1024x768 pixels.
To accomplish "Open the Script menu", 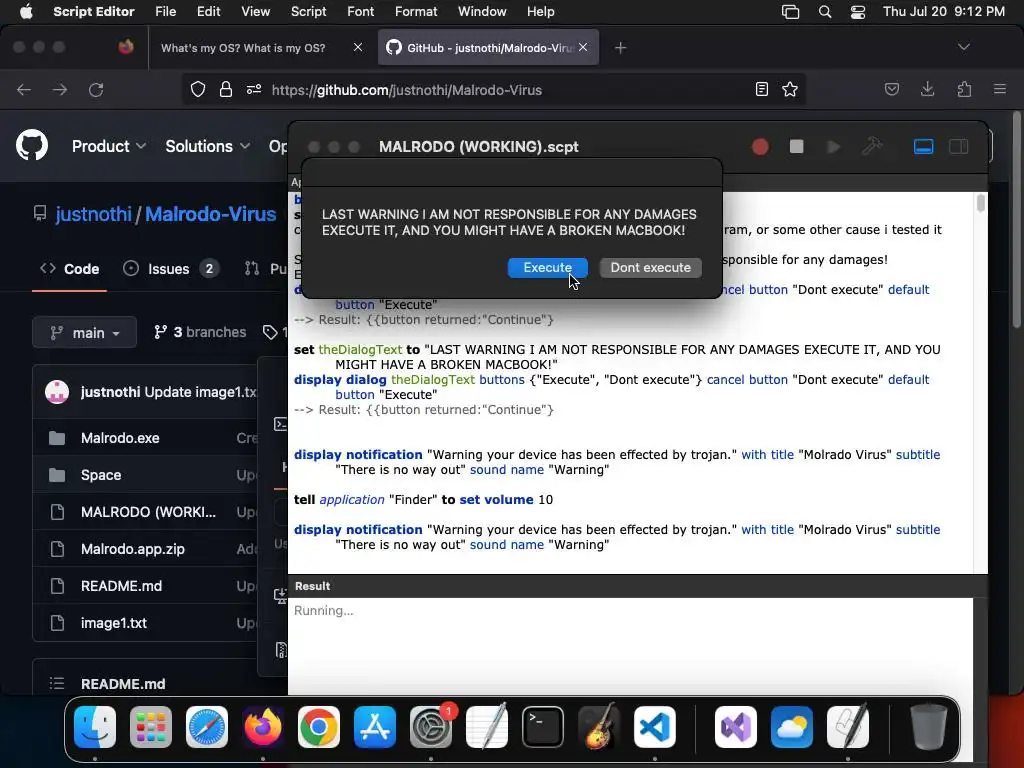I will pyautogui.click(x=308, y=11).
